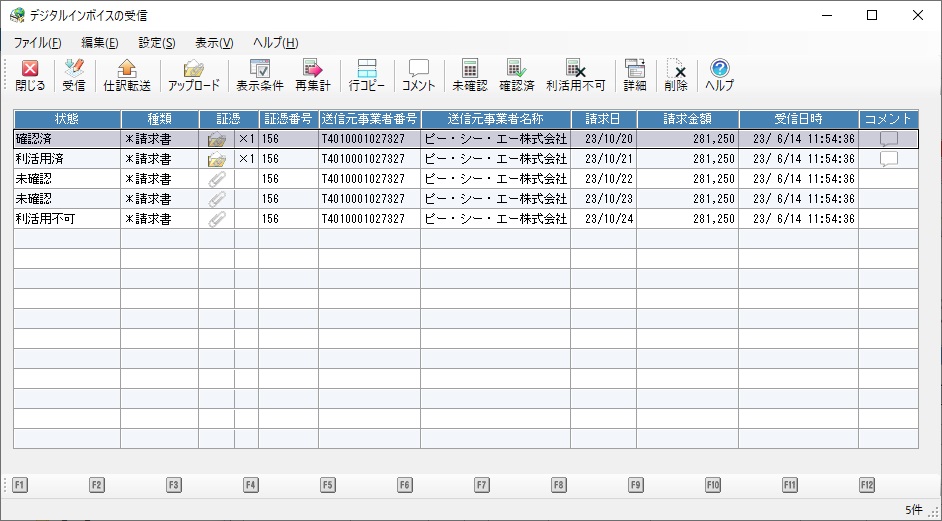Click paperclip icon in 23/10/23 row
The width and height of the screenshot is (942, 521).
(216, 199)
